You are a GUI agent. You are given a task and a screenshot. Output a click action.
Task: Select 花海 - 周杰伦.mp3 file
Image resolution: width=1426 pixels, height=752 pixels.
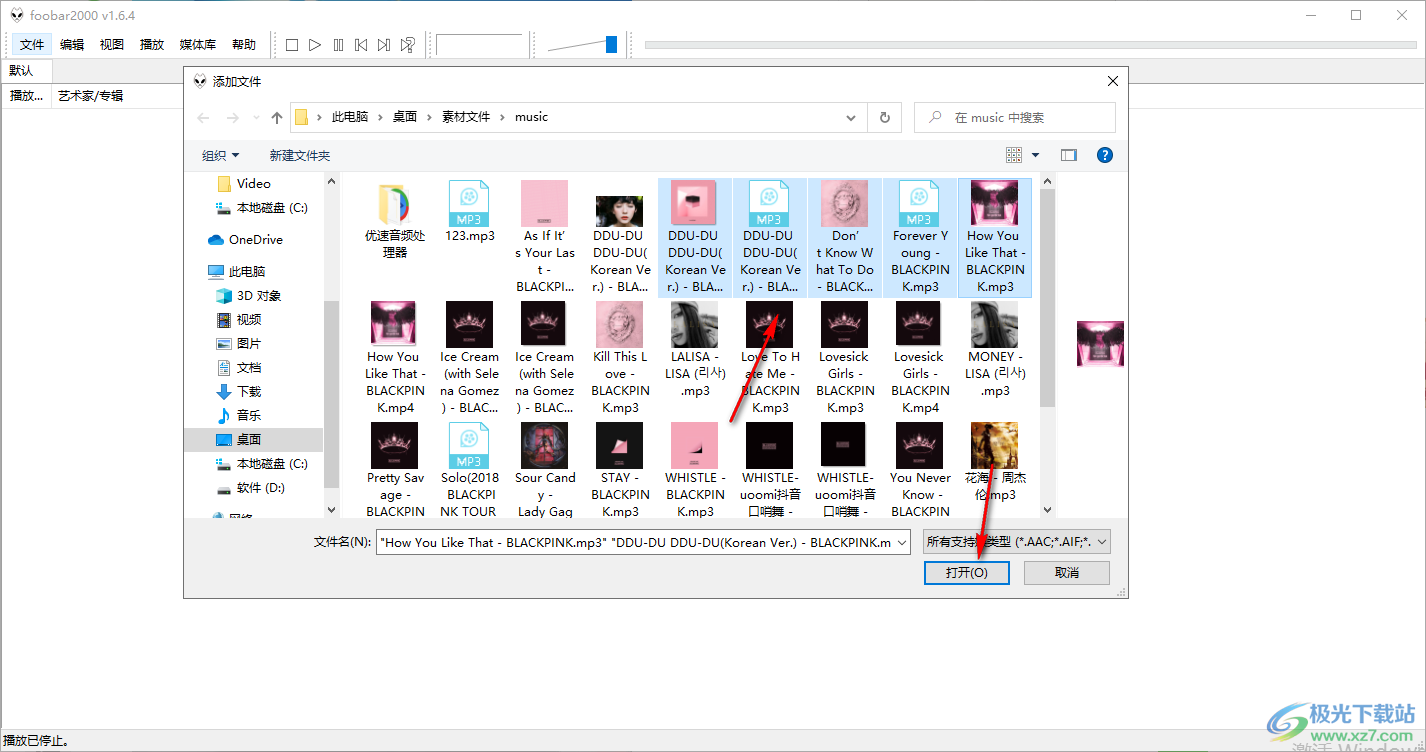click(x=995, y=462)
